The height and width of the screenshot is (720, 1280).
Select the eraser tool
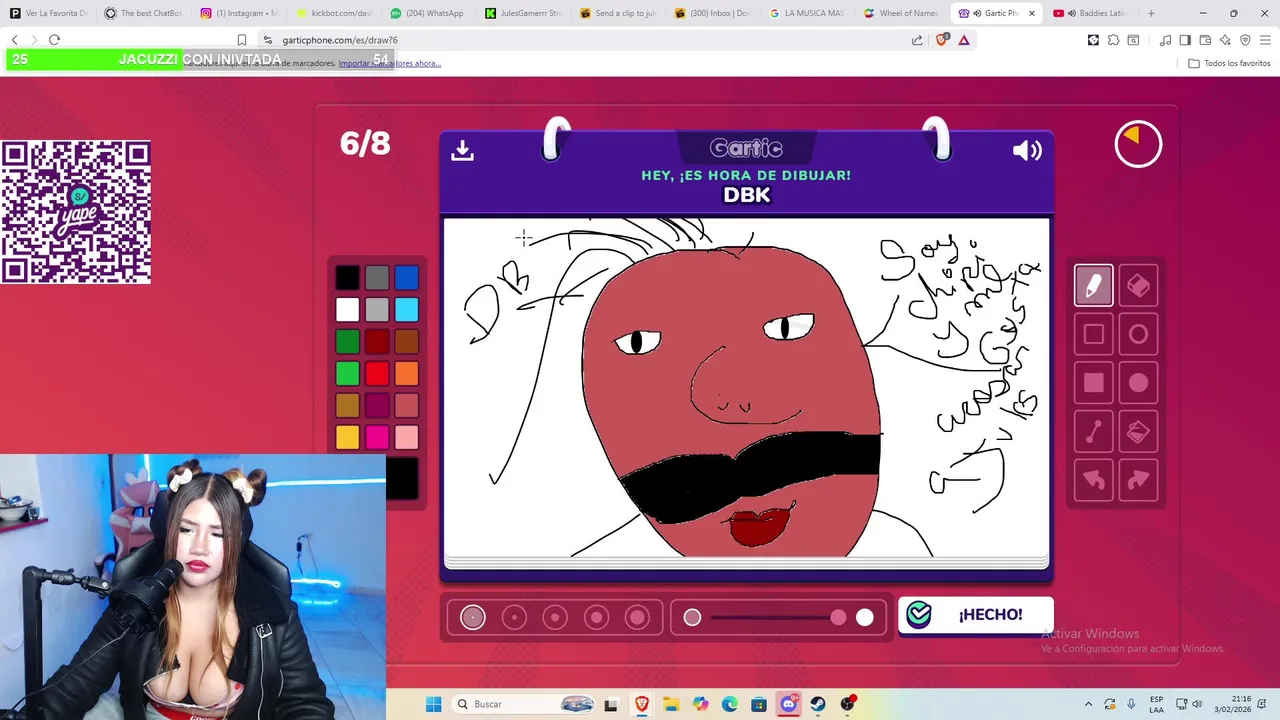pos(1138,286)
